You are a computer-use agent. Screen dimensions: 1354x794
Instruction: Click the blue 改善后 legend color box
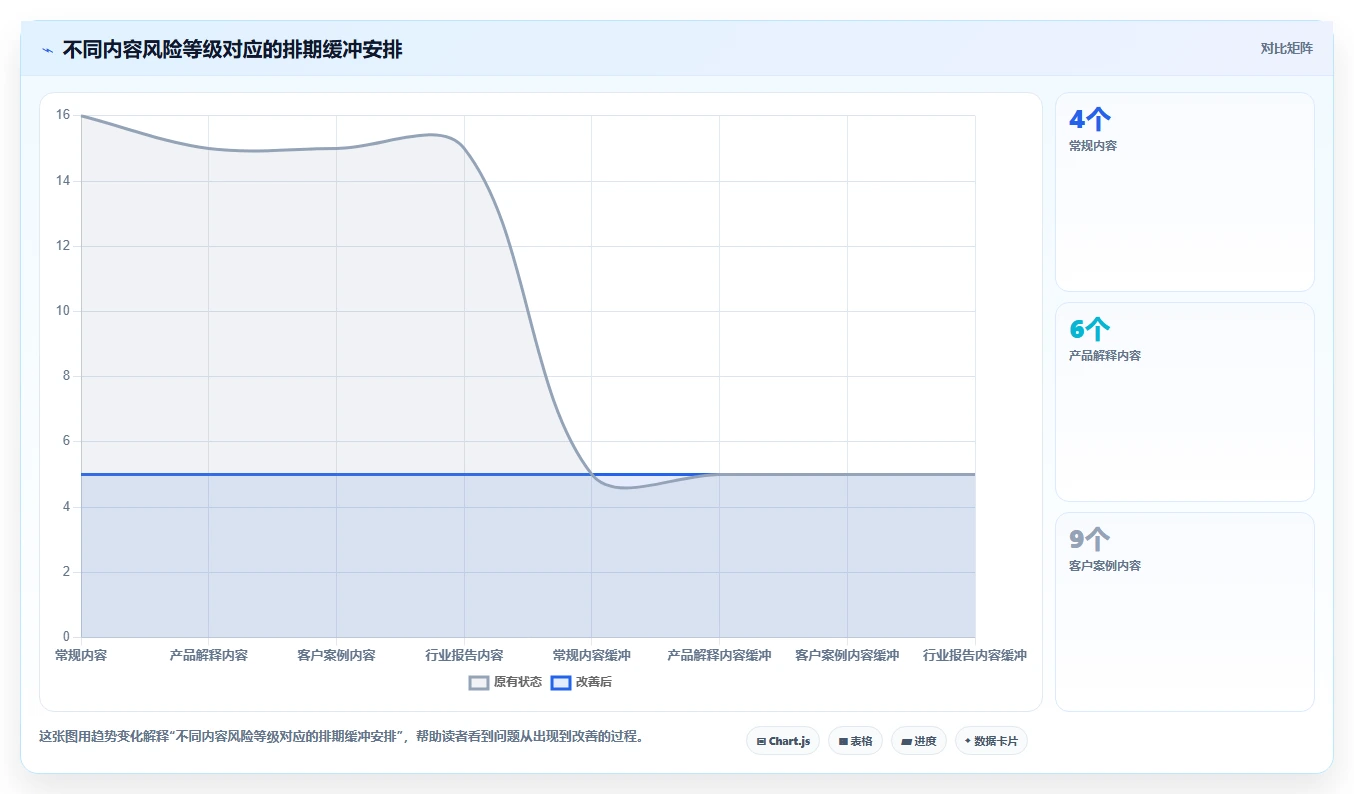(561, 682)
